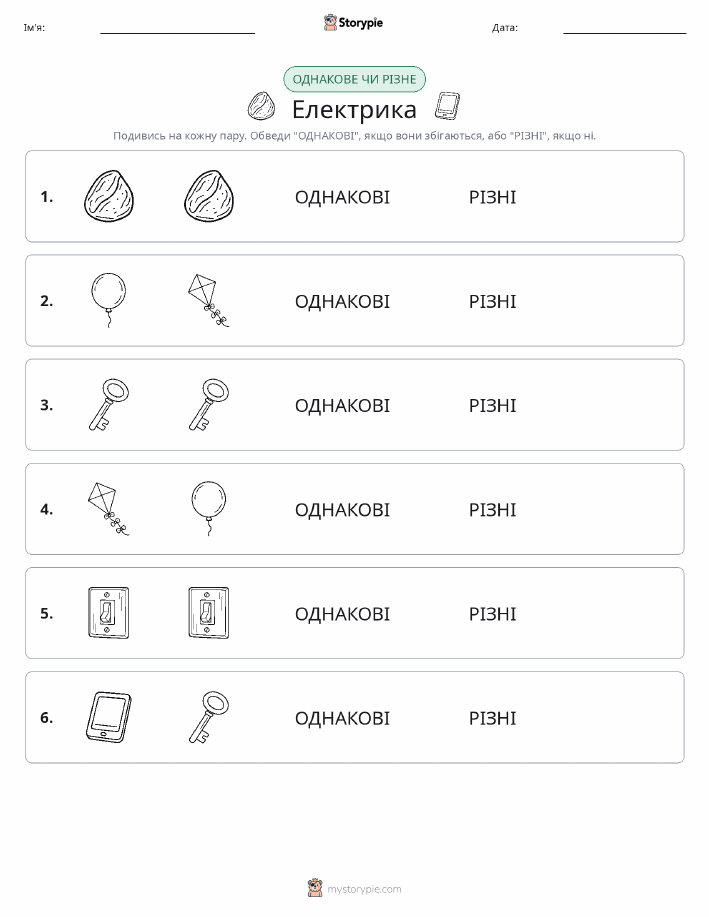Screen dimensions: 709x917
Task: Click the key icon in row 6
Action: (x=209, y=717)
